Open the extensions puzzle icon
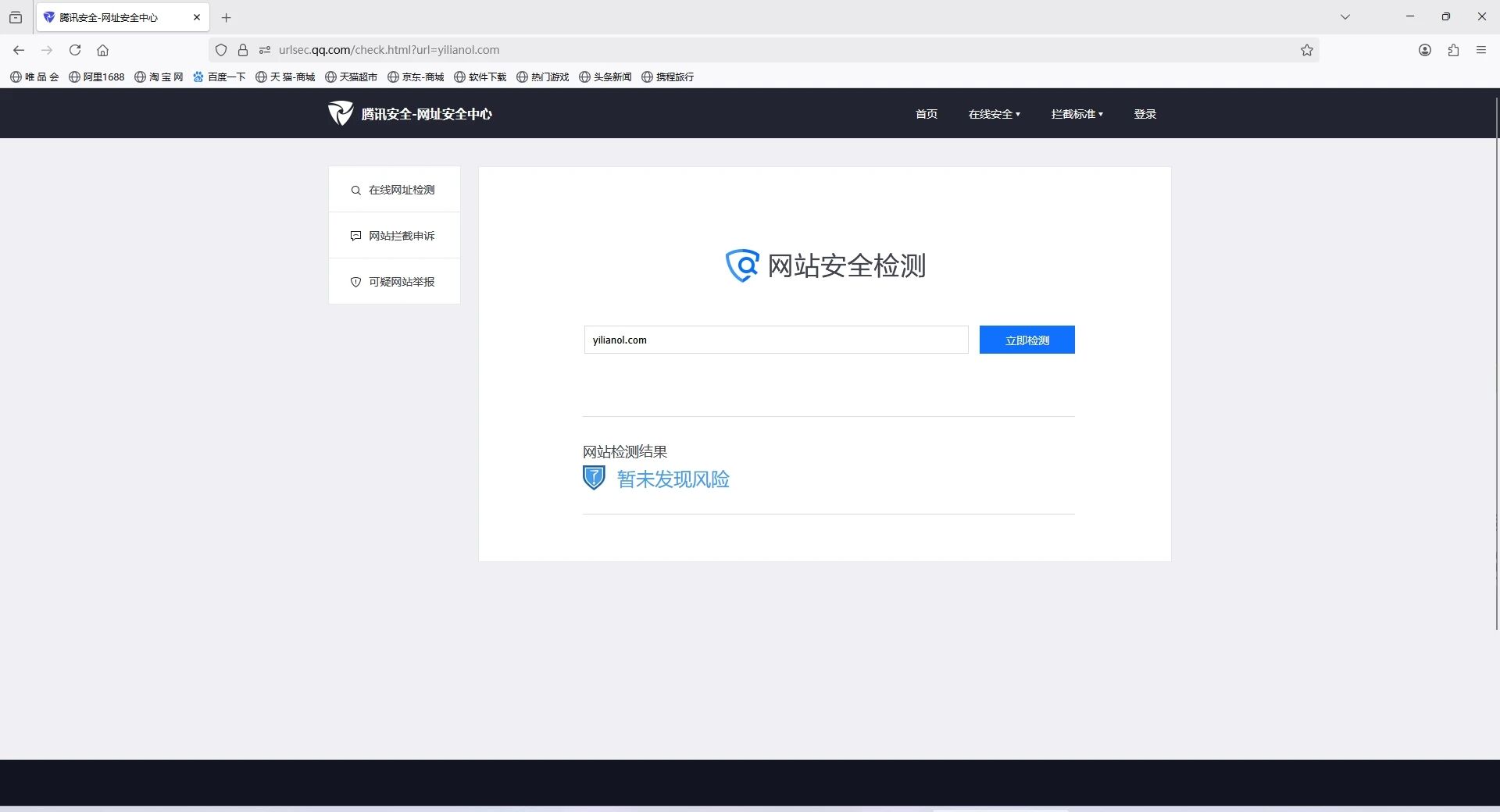 1453,50
